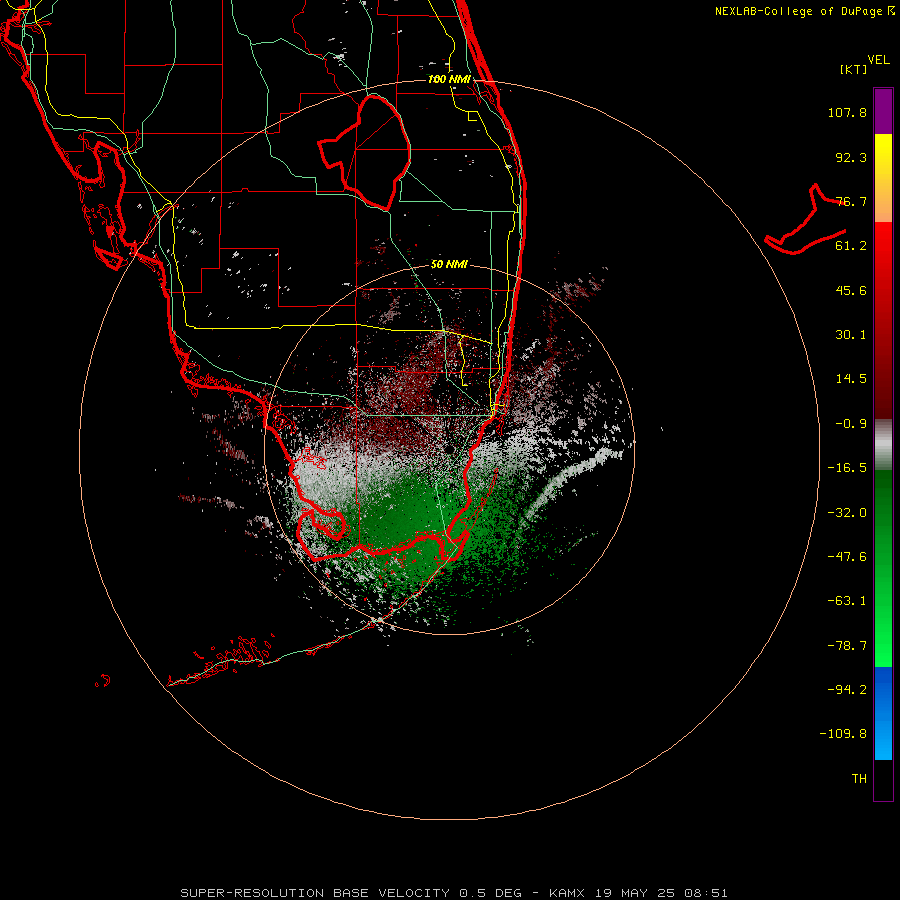Click the Lake Okeechobee outline on map
The height and width of the screenshot is (900, 900).
point(366,152)
